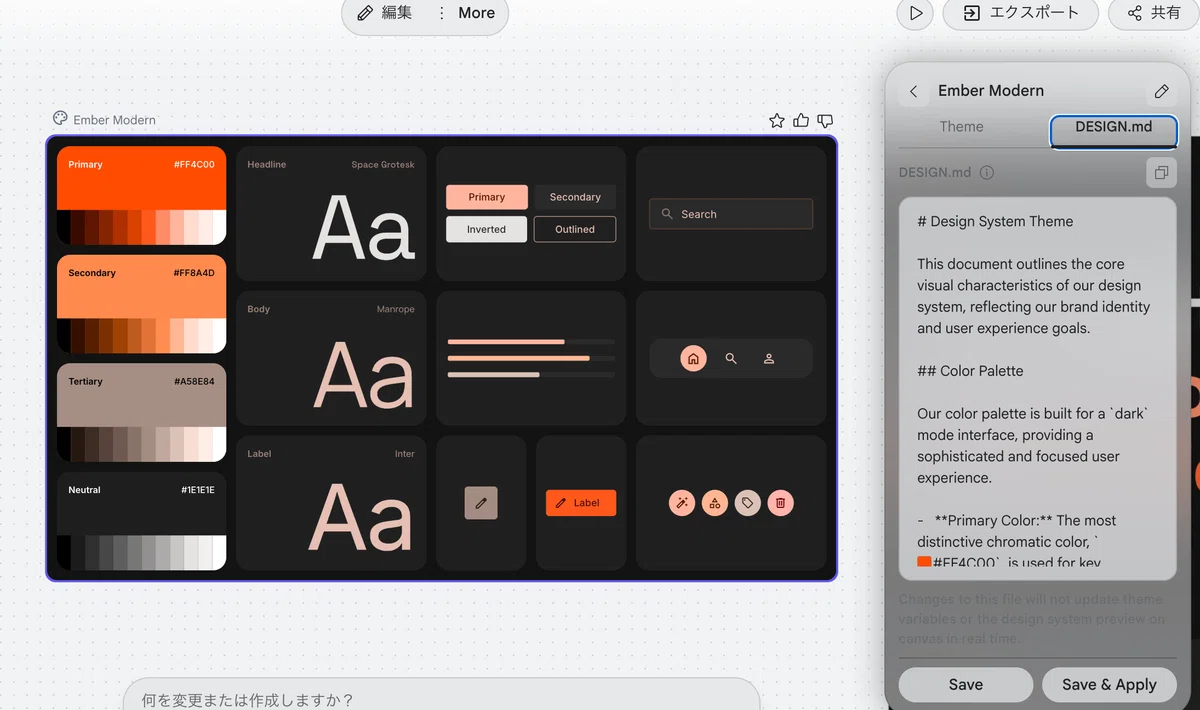Image resolution: width=1200 pixels, height=710 pixels.
Task: Switch to the Theme tab
Action: (x=961, y=127)
